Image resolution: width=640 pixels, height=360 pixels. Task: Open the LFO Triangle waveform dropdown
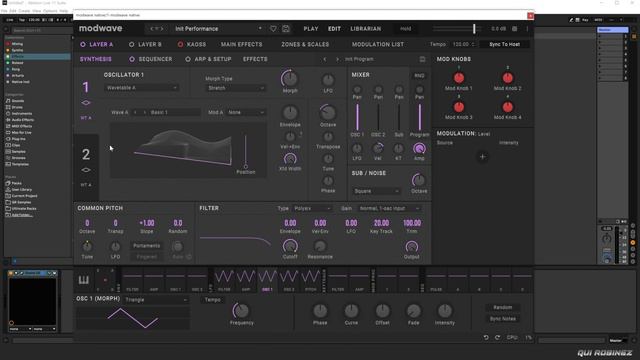(156, 300)
